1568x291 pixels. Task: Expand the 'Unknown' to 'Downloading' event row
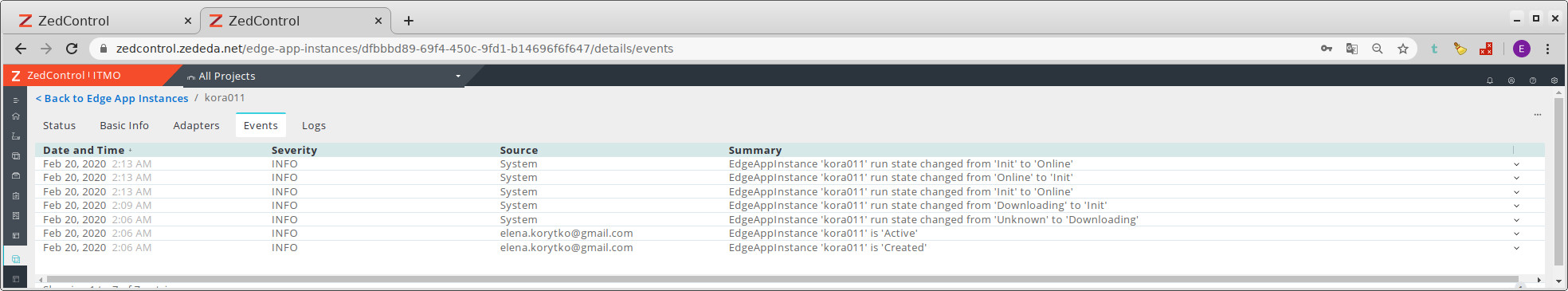[1516, 220]
